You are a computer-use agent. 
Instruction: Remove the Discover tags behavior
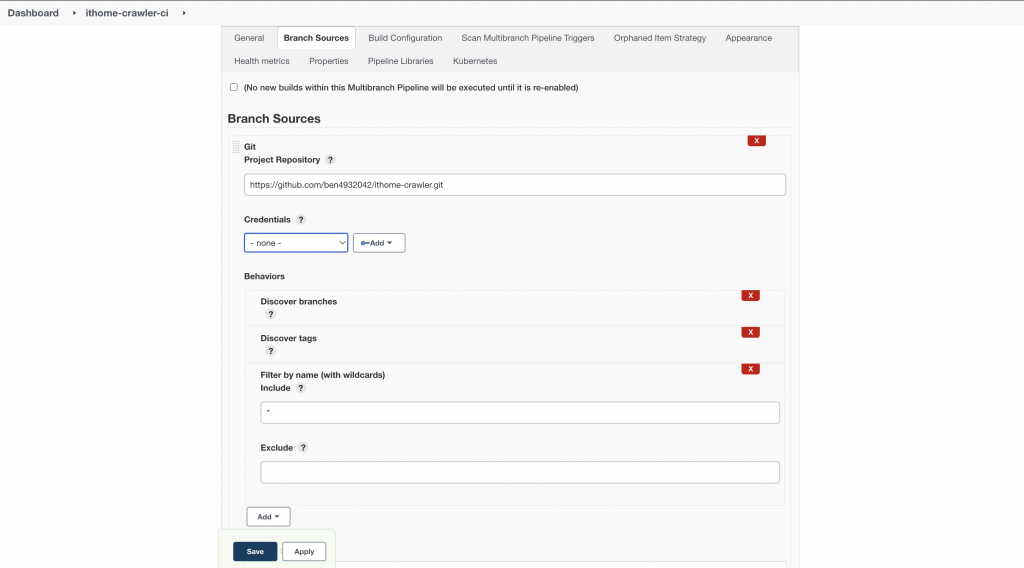click(750, 332)
